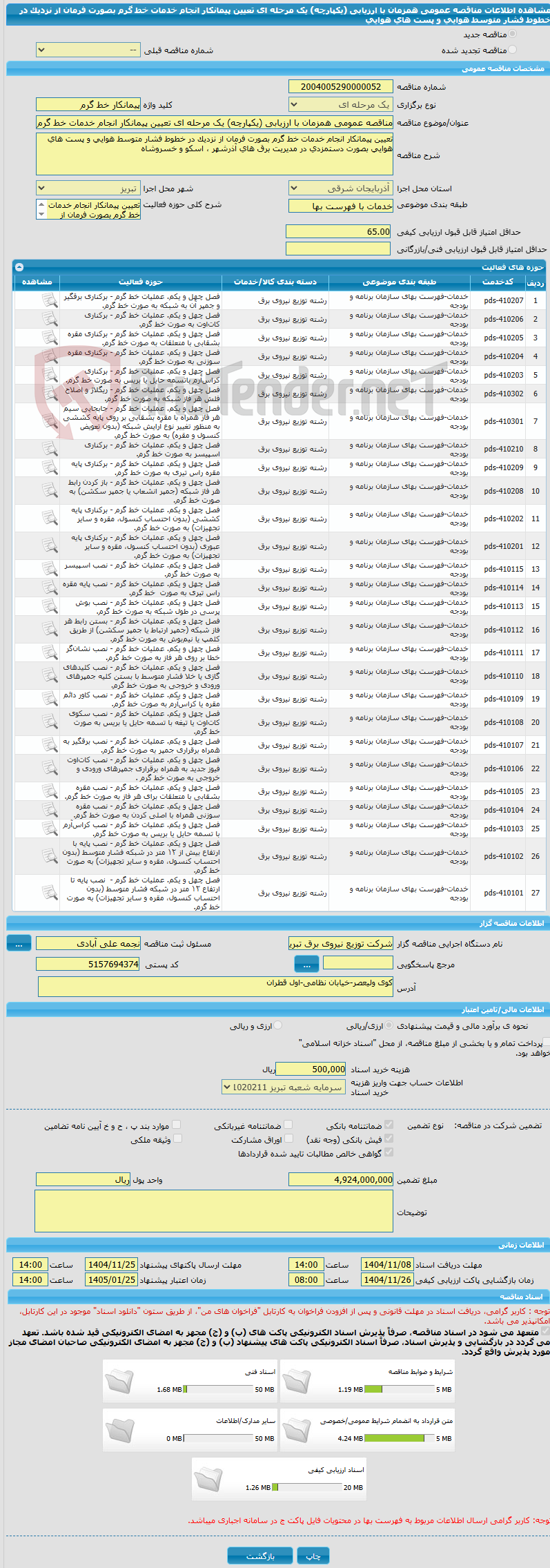
Task: Select the ارزی/ریالی radio option
Action: coord(390,1026)
